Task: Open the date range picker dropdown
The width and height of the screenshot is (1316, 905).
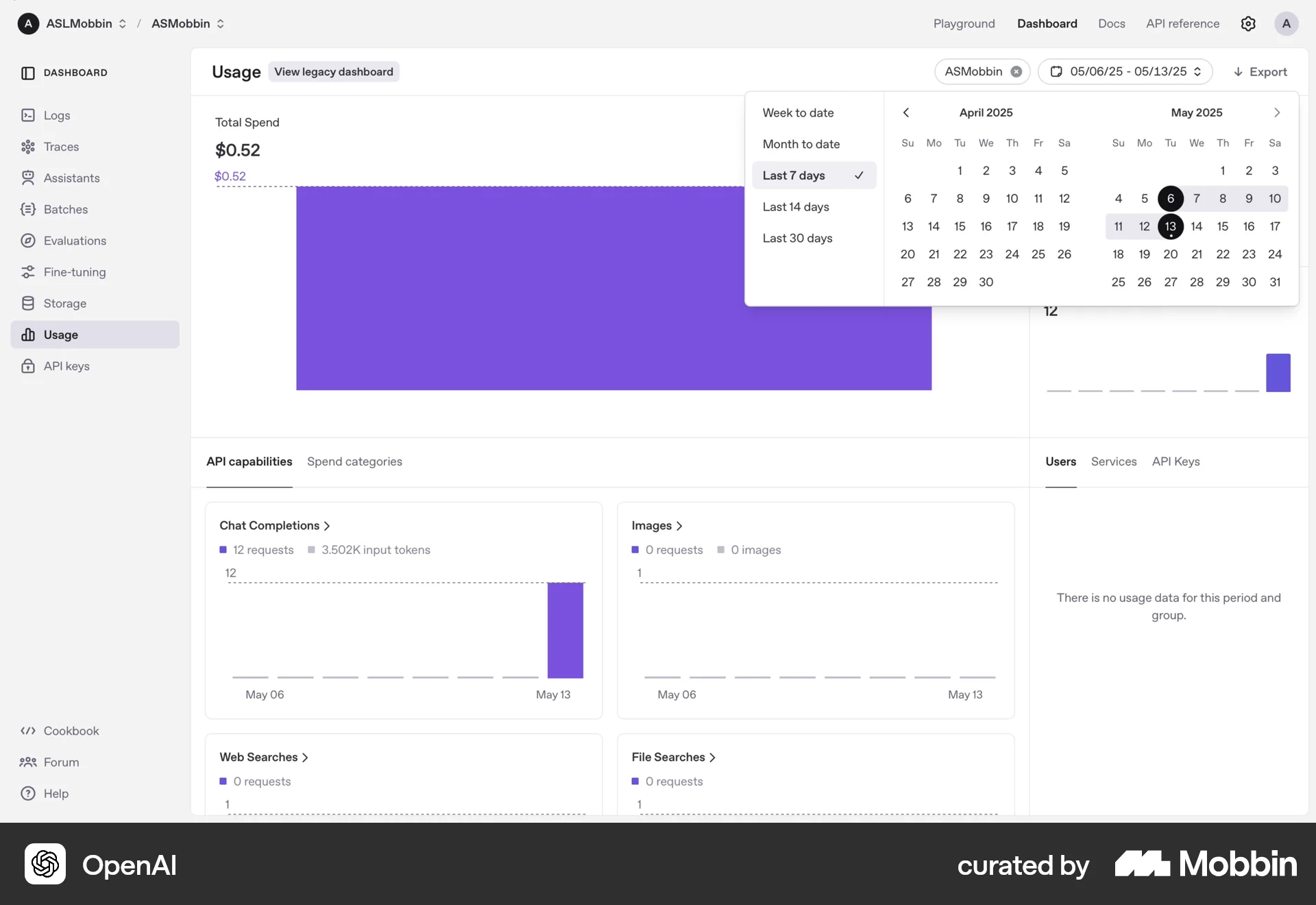Action: coord(1125,71)
